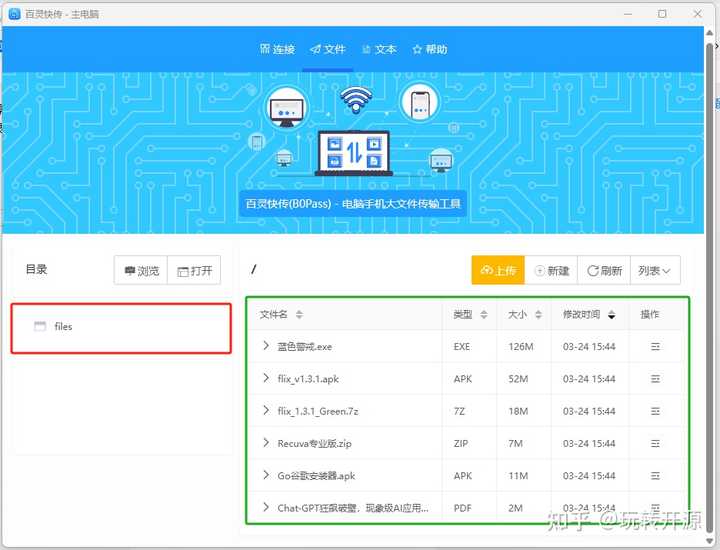Click the folder icon beside files
Screen dimensions: 720x550
pyautogui.click(x=40, y=326)
